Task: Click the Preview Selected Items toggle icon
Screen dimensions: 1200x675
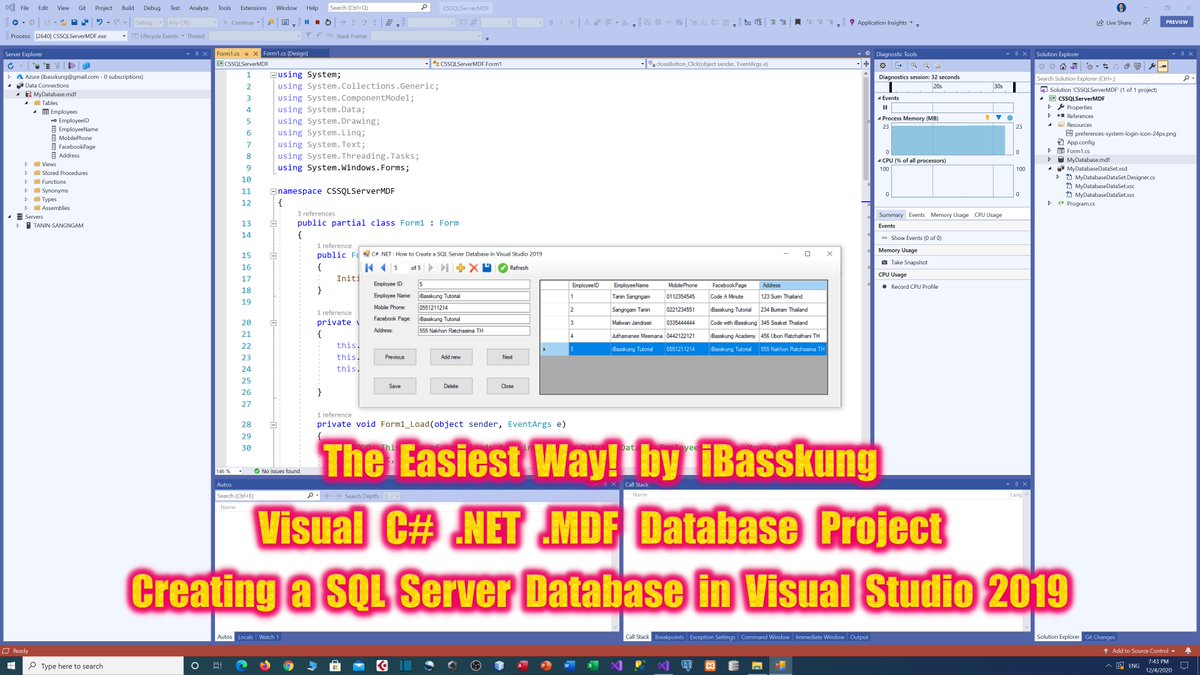Action: [x=1163, y=65]
